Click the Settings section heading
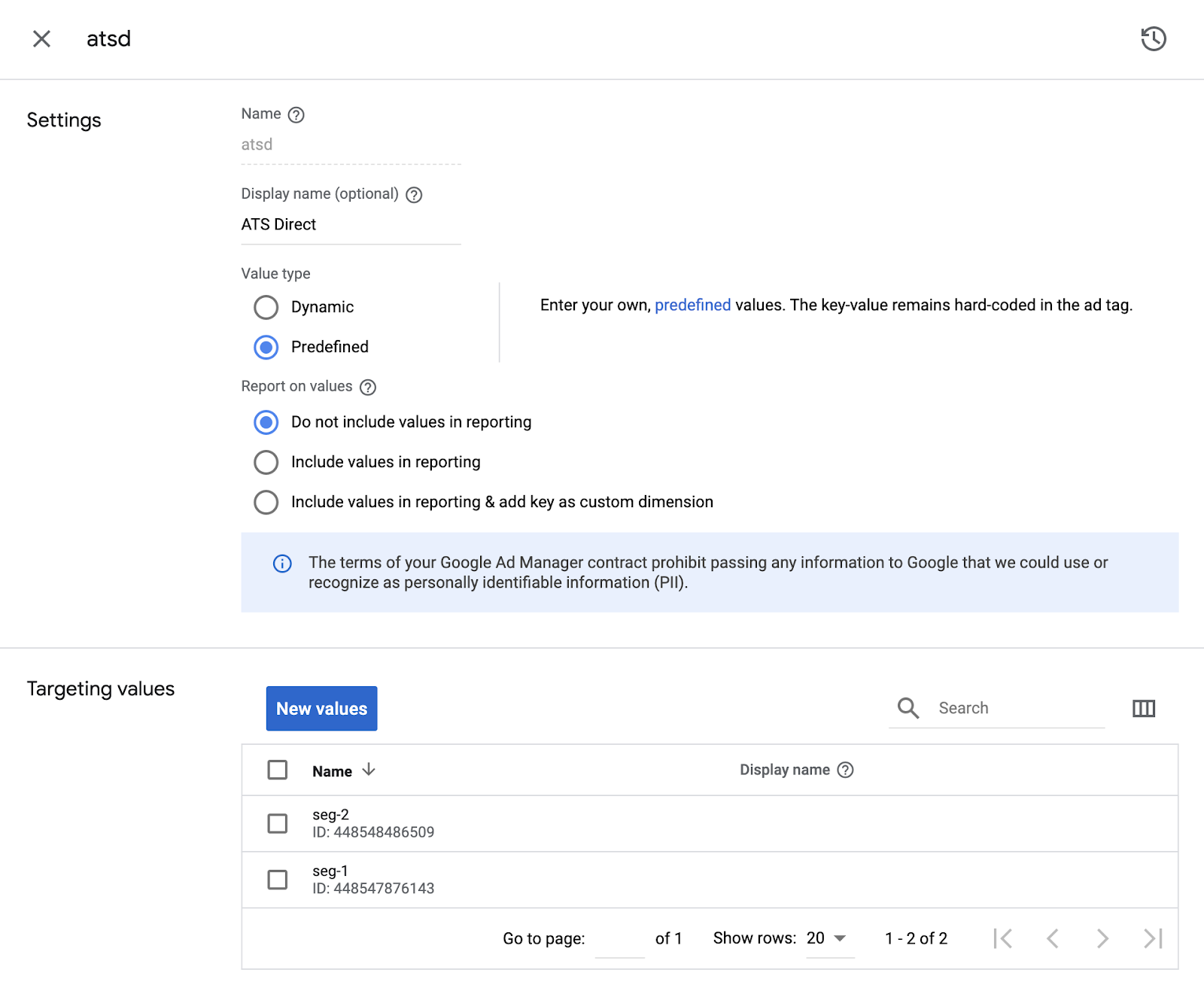 click(64, 120)
